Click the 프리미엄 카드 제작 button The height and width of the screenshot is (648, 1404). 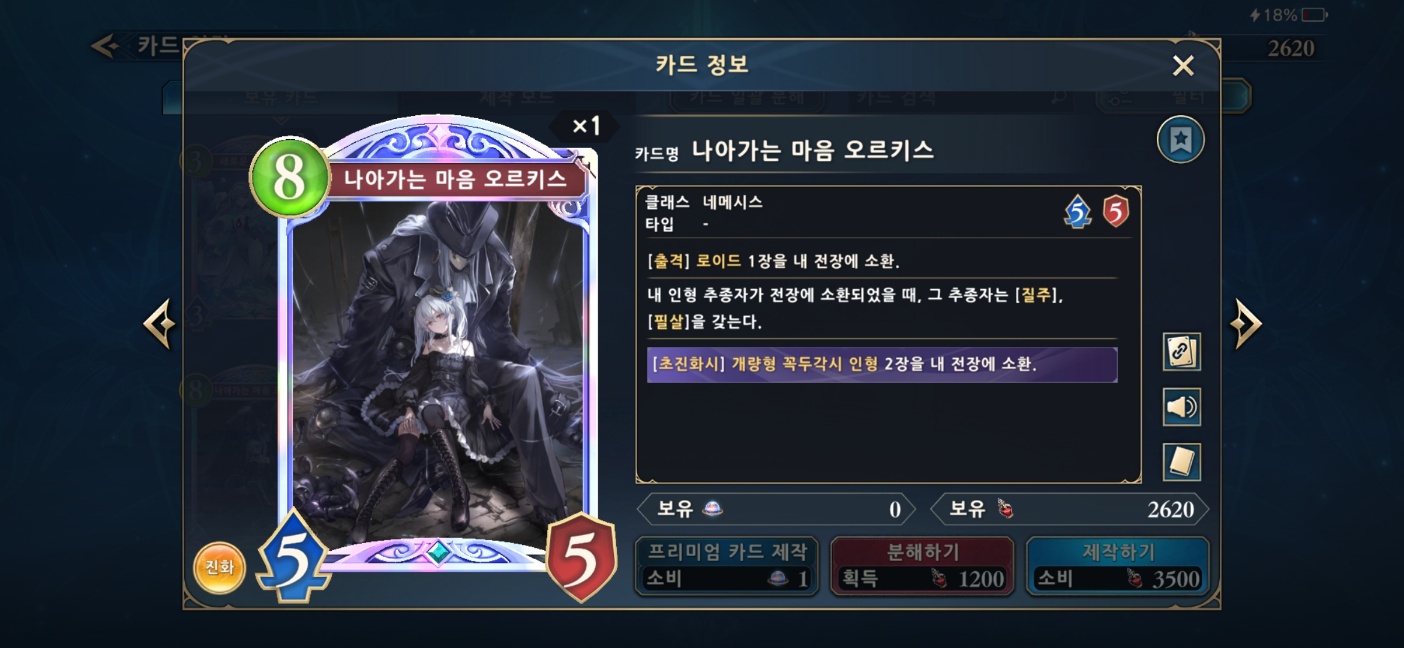point(727,566)
